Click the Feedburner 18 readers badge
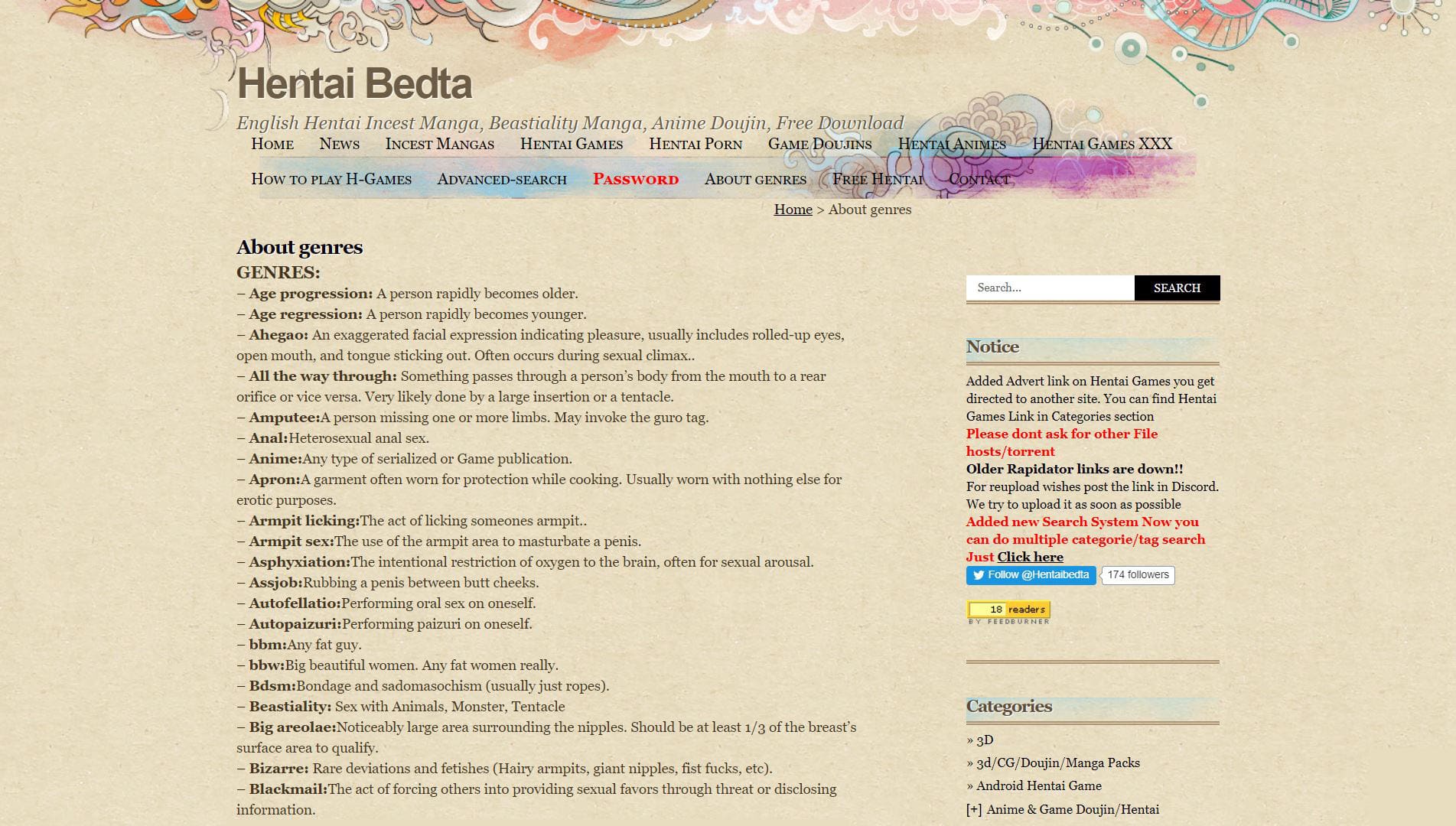This screenshot has height=826, width=1456. 1008,610
